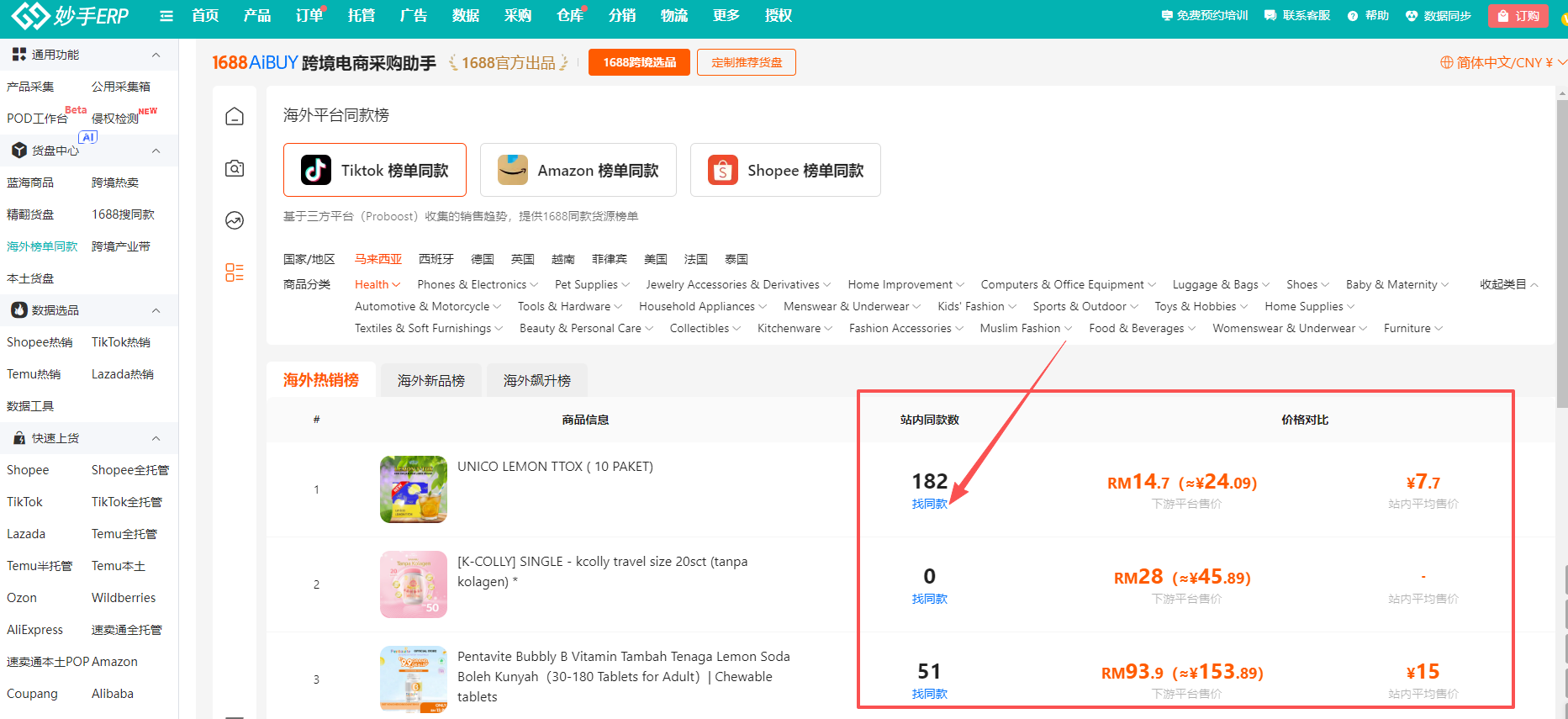
Task: Open the orange list icon in the vertical toolbar
Action: point(235,272)
